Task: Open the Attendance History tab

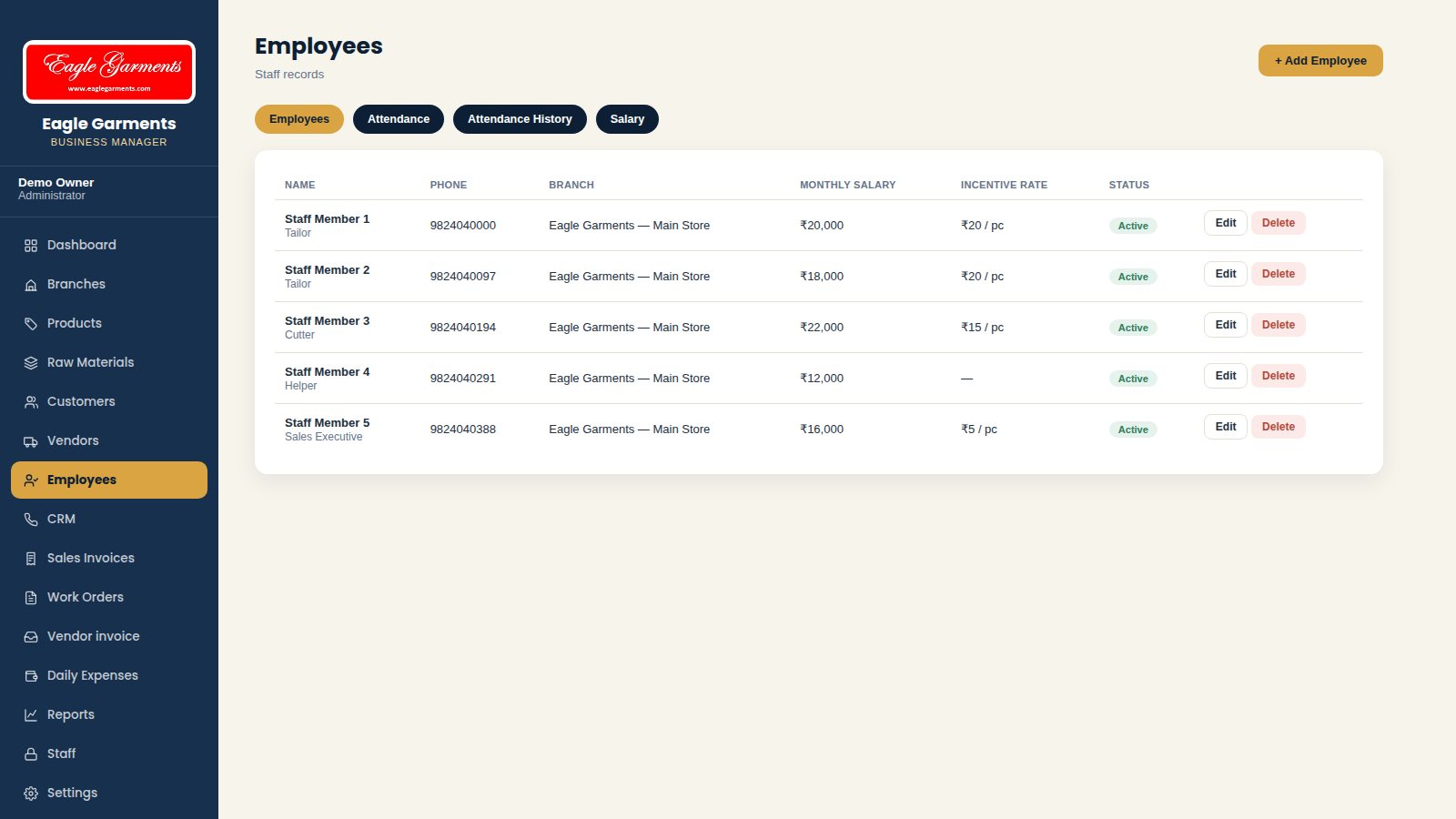Action: (520, 119)
